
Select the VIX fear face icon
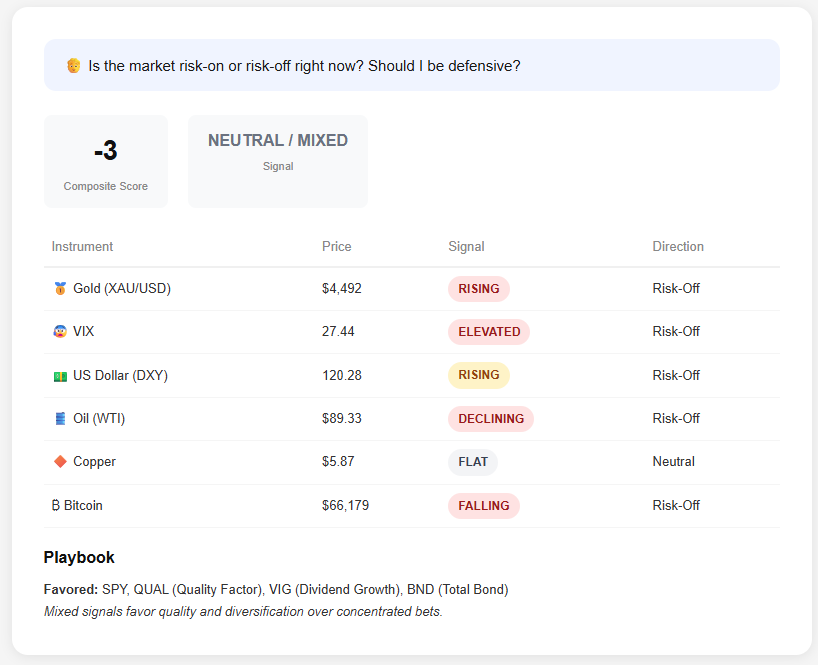[x=60, y=331]
